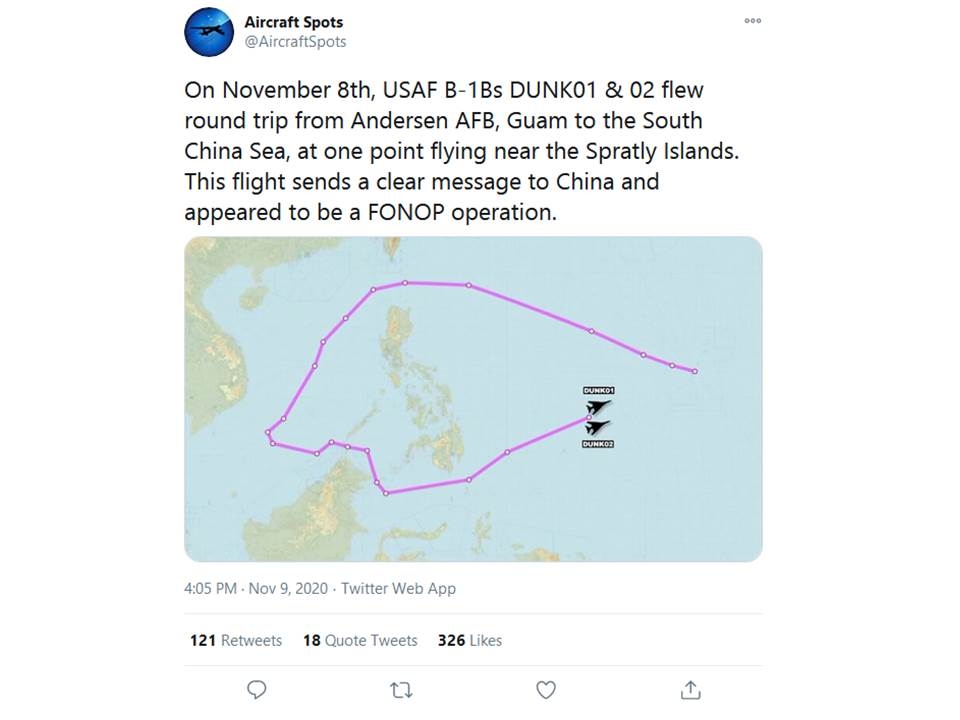Click the reply speech bubble icon
Viewport: 960px width, 720px height.
point(257,690)
